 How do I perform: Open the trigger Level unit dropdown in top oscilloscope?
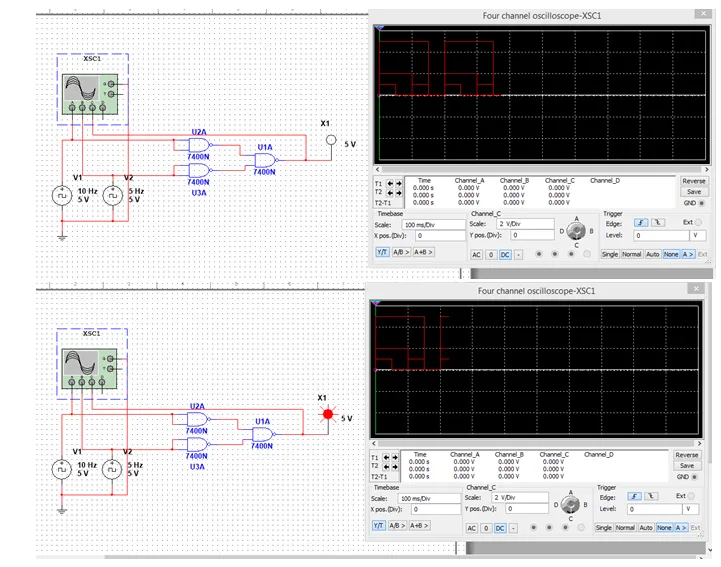click(x=693, y=234)
